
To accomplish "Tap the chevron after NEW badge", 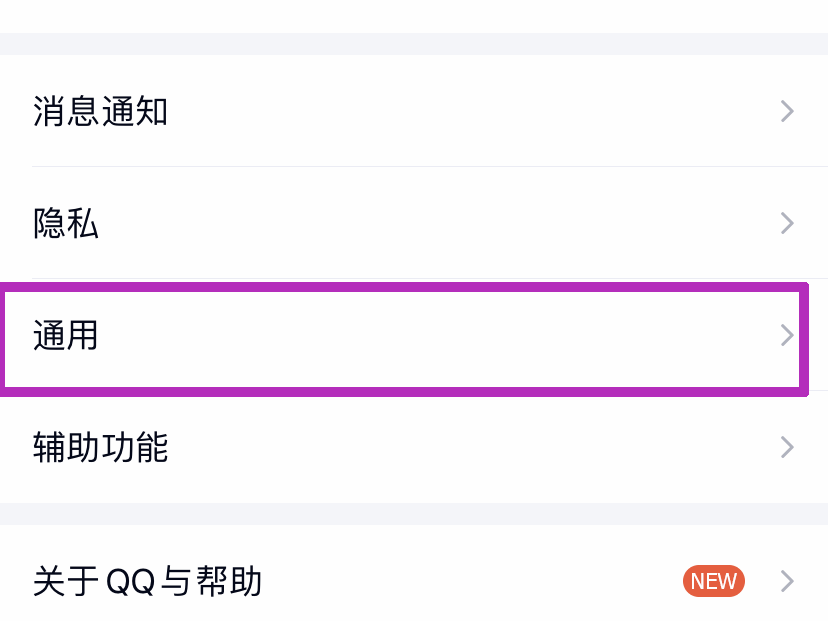I will (x=787, y=581).
